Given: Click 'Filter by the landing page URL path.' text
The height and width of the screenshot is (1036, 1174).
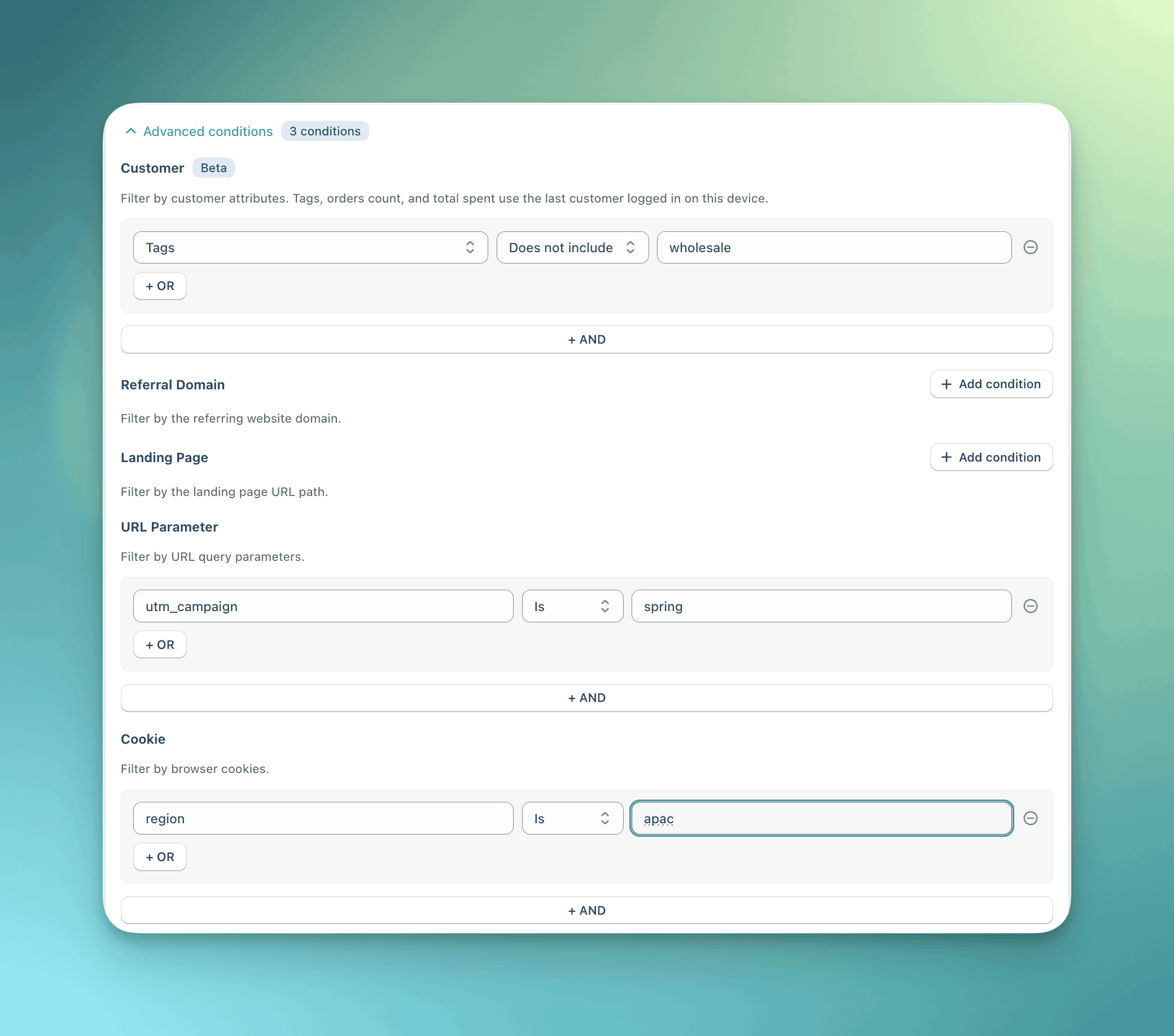Looking at the screenshot, I should pyautogui.click(x=224, y=492).
